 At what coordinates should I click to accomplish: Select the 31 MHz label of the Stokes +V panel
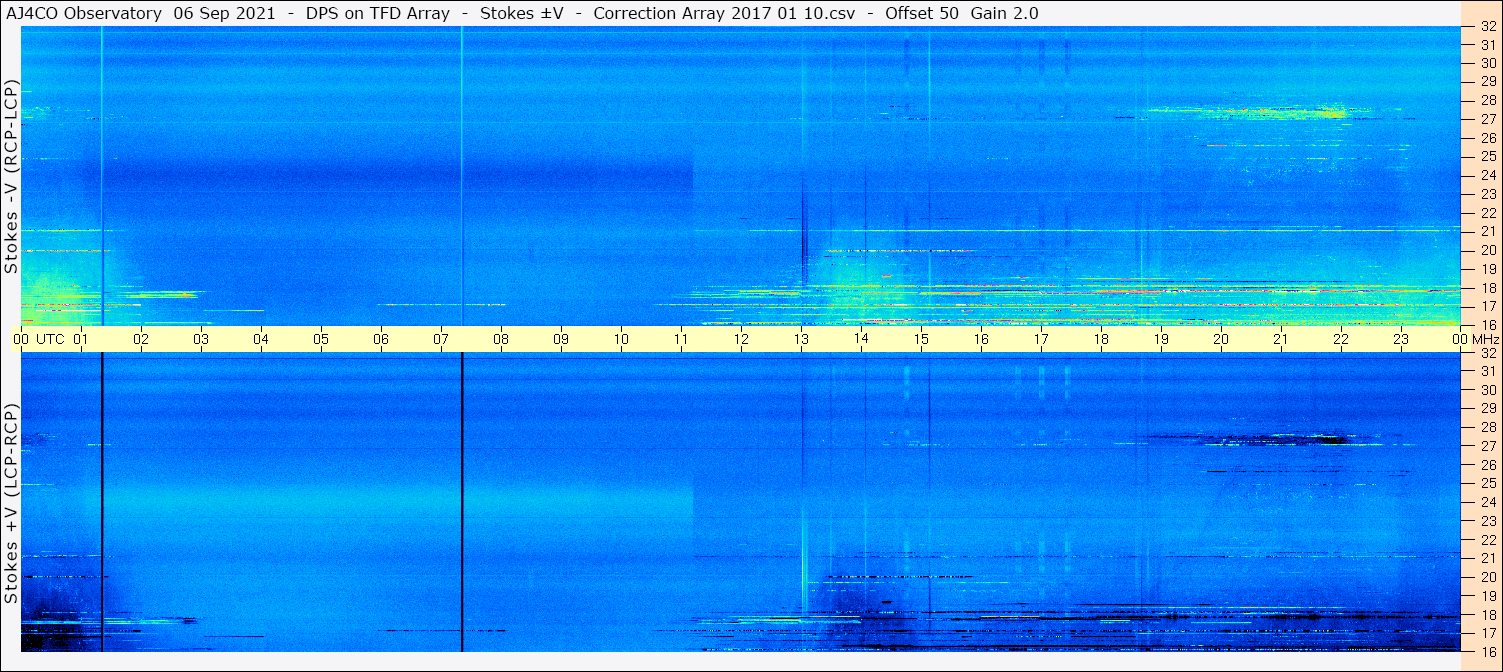click(1488, 371)
